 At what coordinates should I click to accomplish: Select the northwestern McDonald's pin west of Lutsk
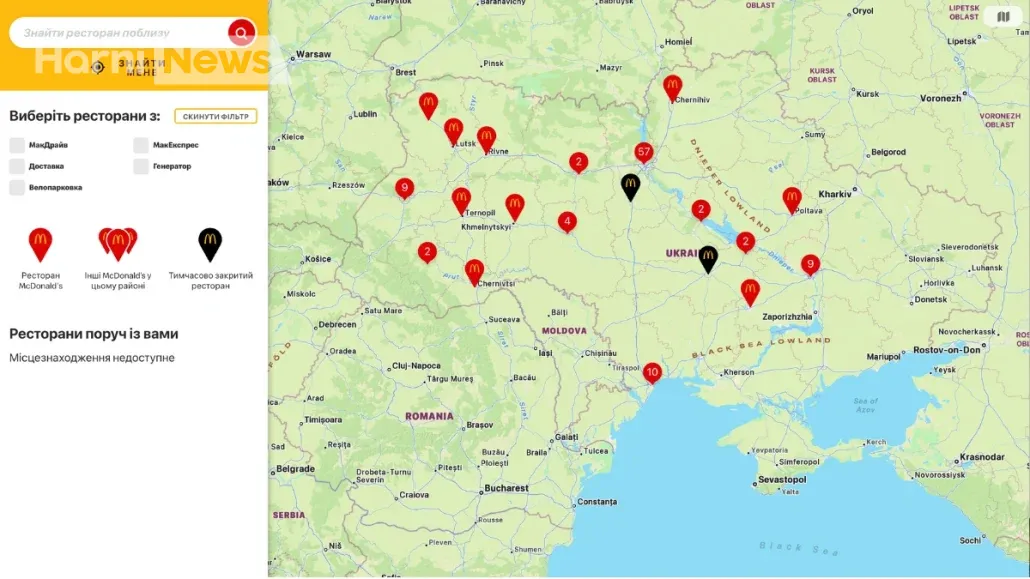point(428,104)
